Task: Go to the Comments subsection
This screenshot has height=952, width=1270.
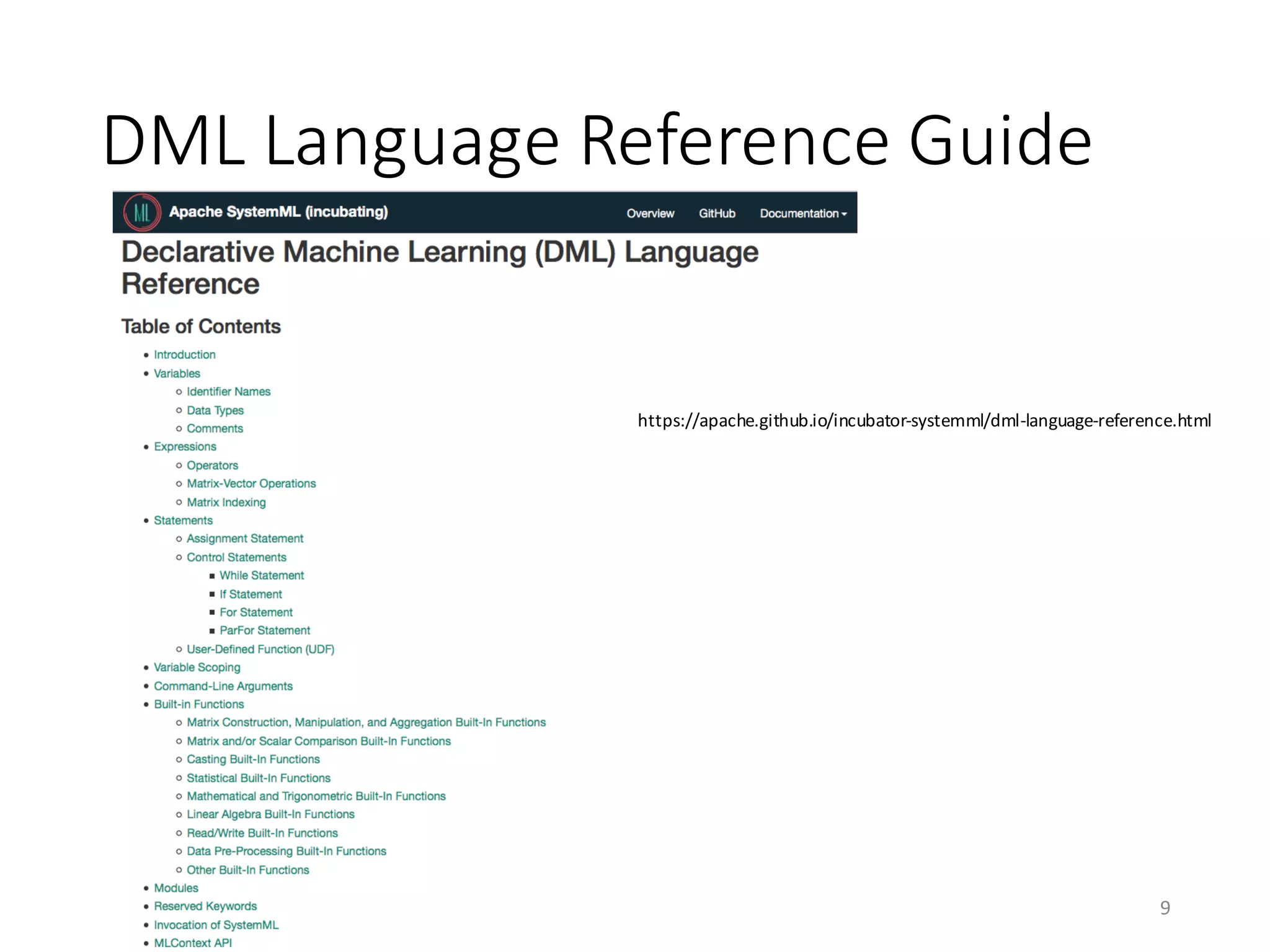Action: coord(215,428)
